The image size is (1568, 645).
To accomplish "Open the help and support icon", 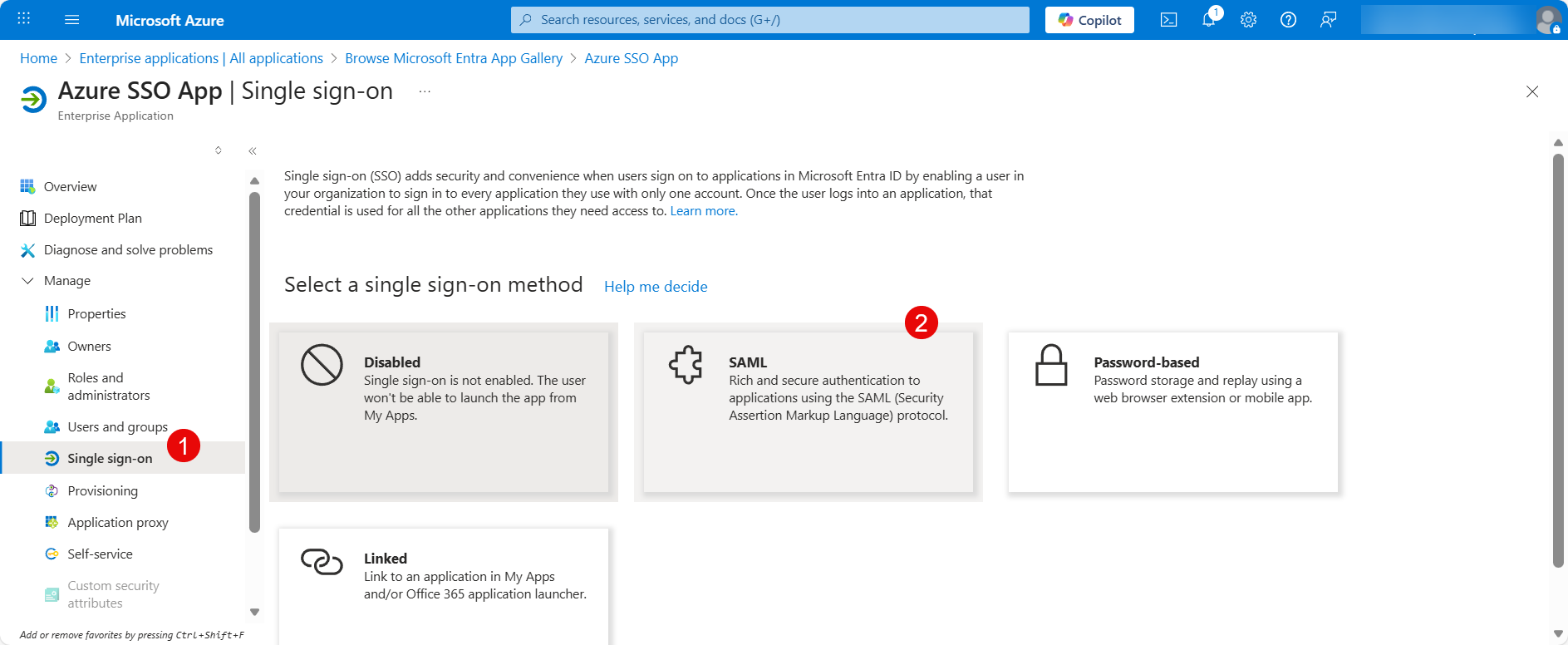I will (x=1288, y=20).
